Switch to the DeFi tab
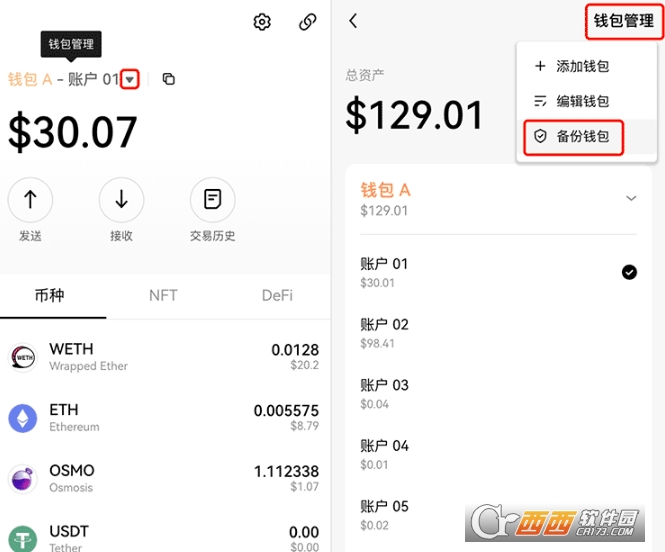 (277, 295)
